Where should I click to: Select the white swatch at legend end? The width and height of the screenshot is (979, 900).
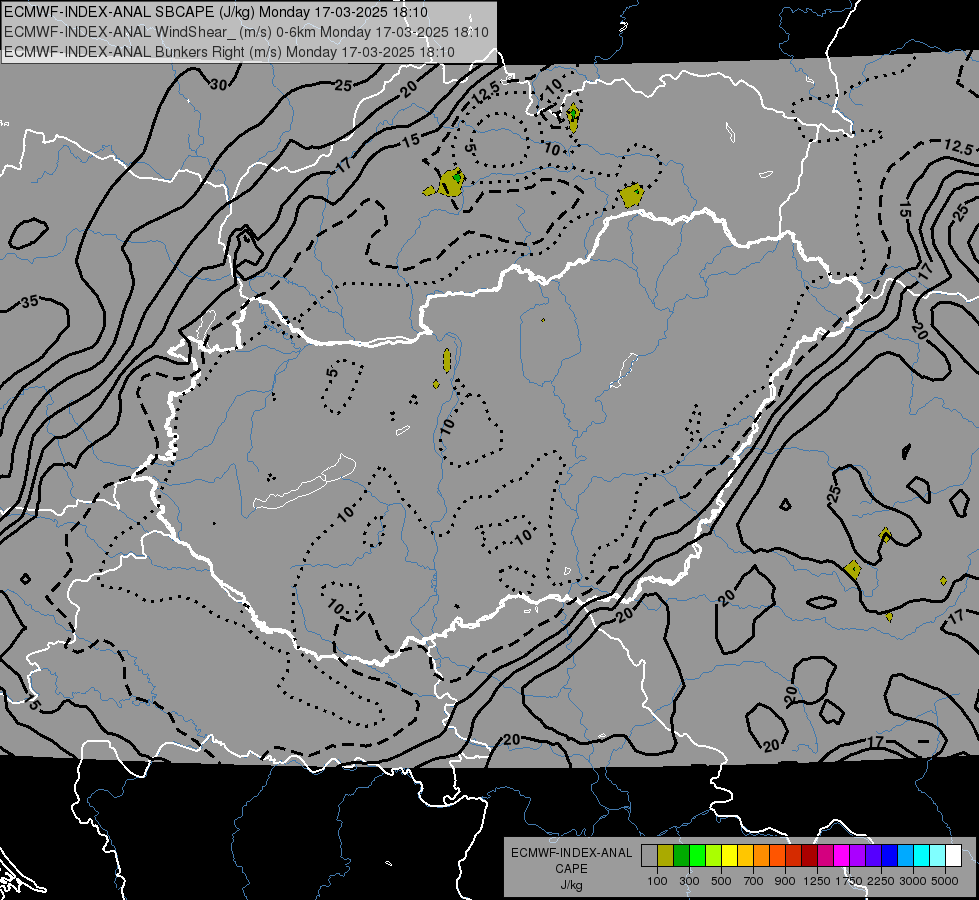(953, 855)
